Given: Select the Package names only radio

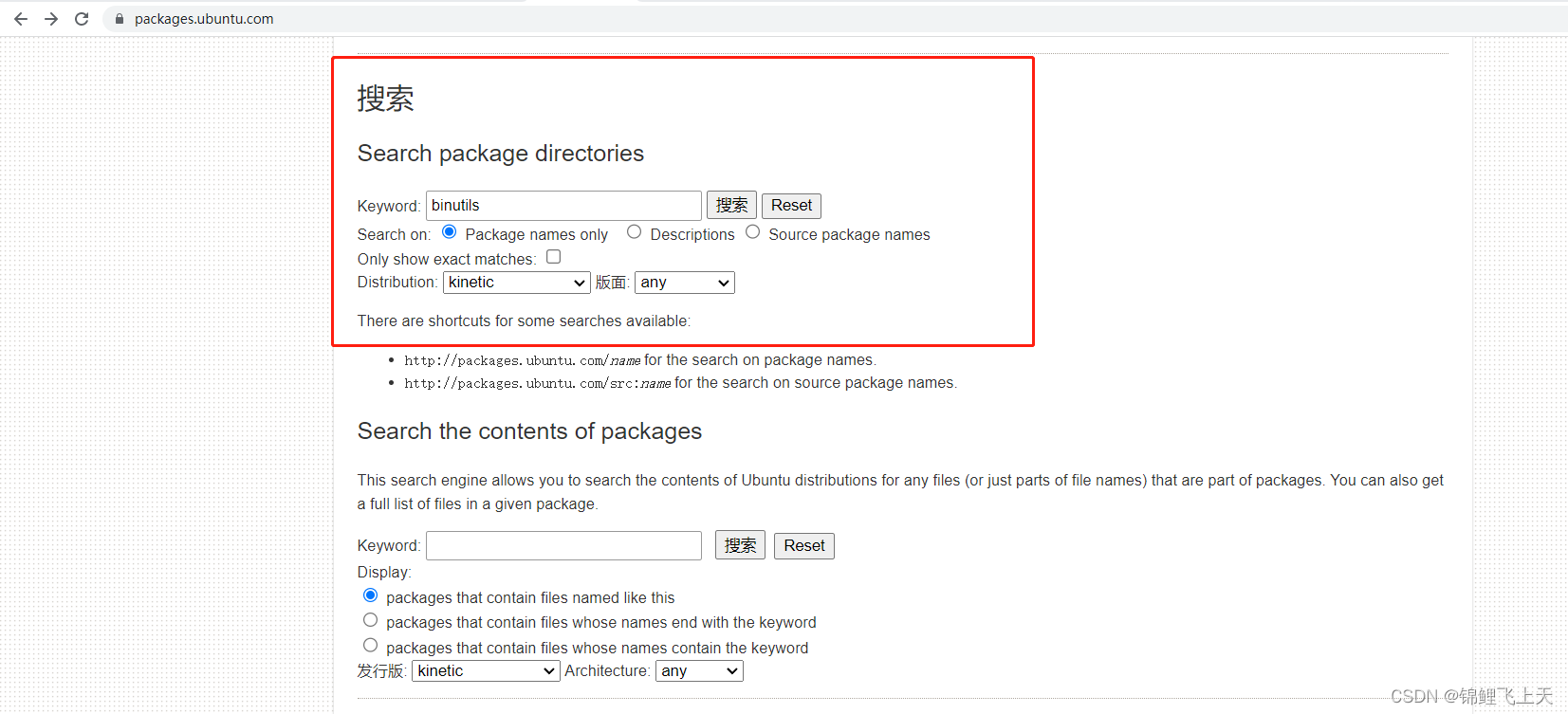Looking at the screenshot, I should 450,232.
